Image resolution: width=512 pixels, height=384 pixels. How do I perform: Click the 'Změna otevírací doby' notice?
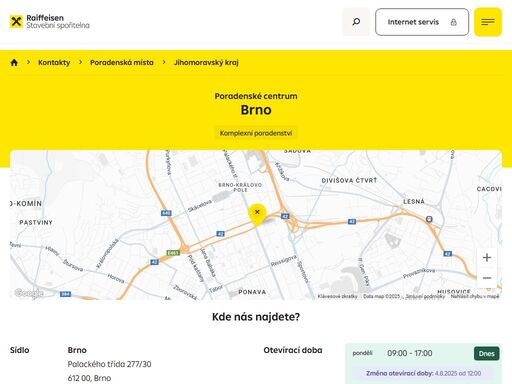coord(423,373)
